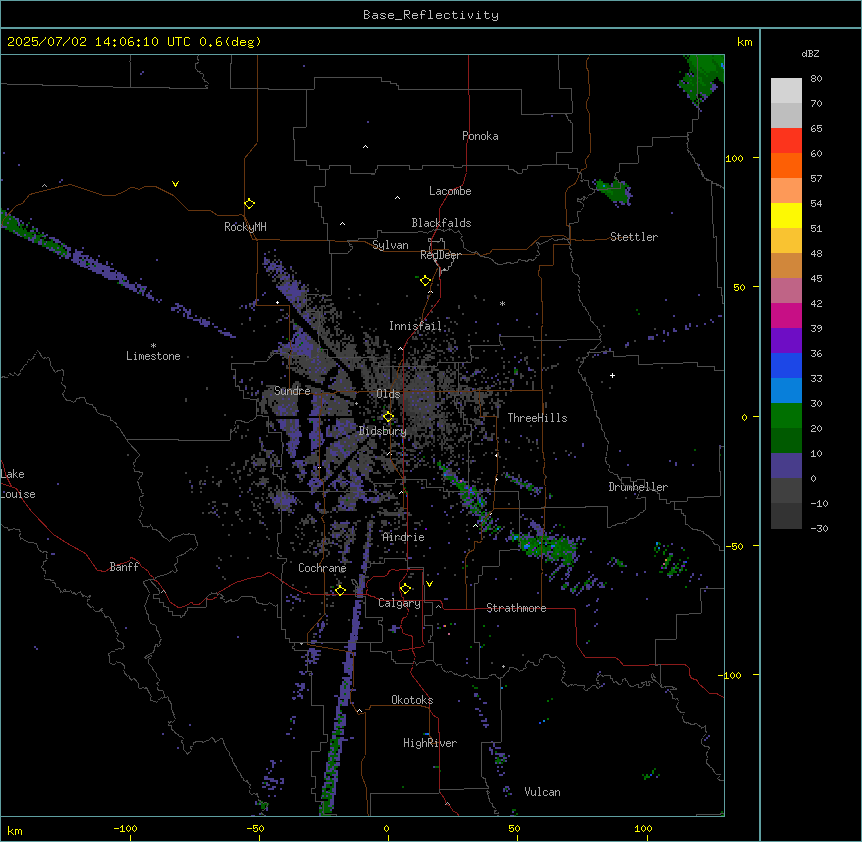Click the legend value 80
Image resolution: width=862 pixels, height=842 pixels.
(816, 79)
